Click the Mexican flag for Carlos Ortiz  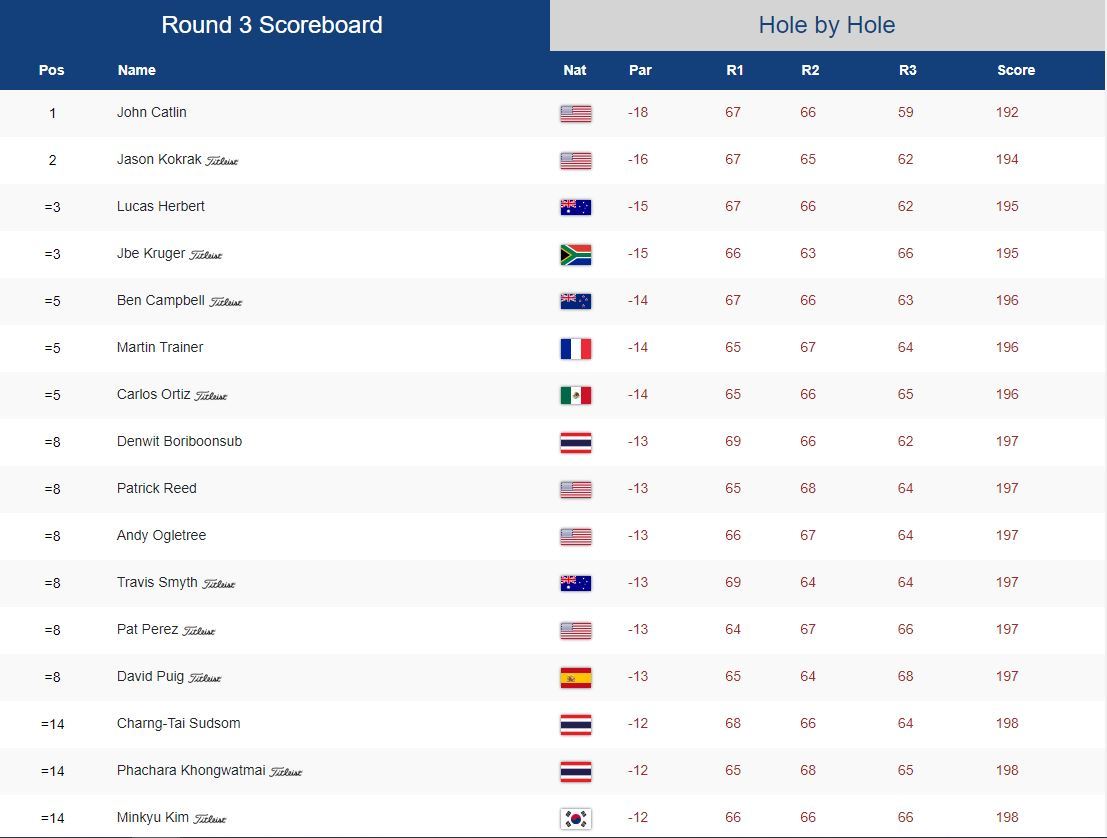point(576,395)
